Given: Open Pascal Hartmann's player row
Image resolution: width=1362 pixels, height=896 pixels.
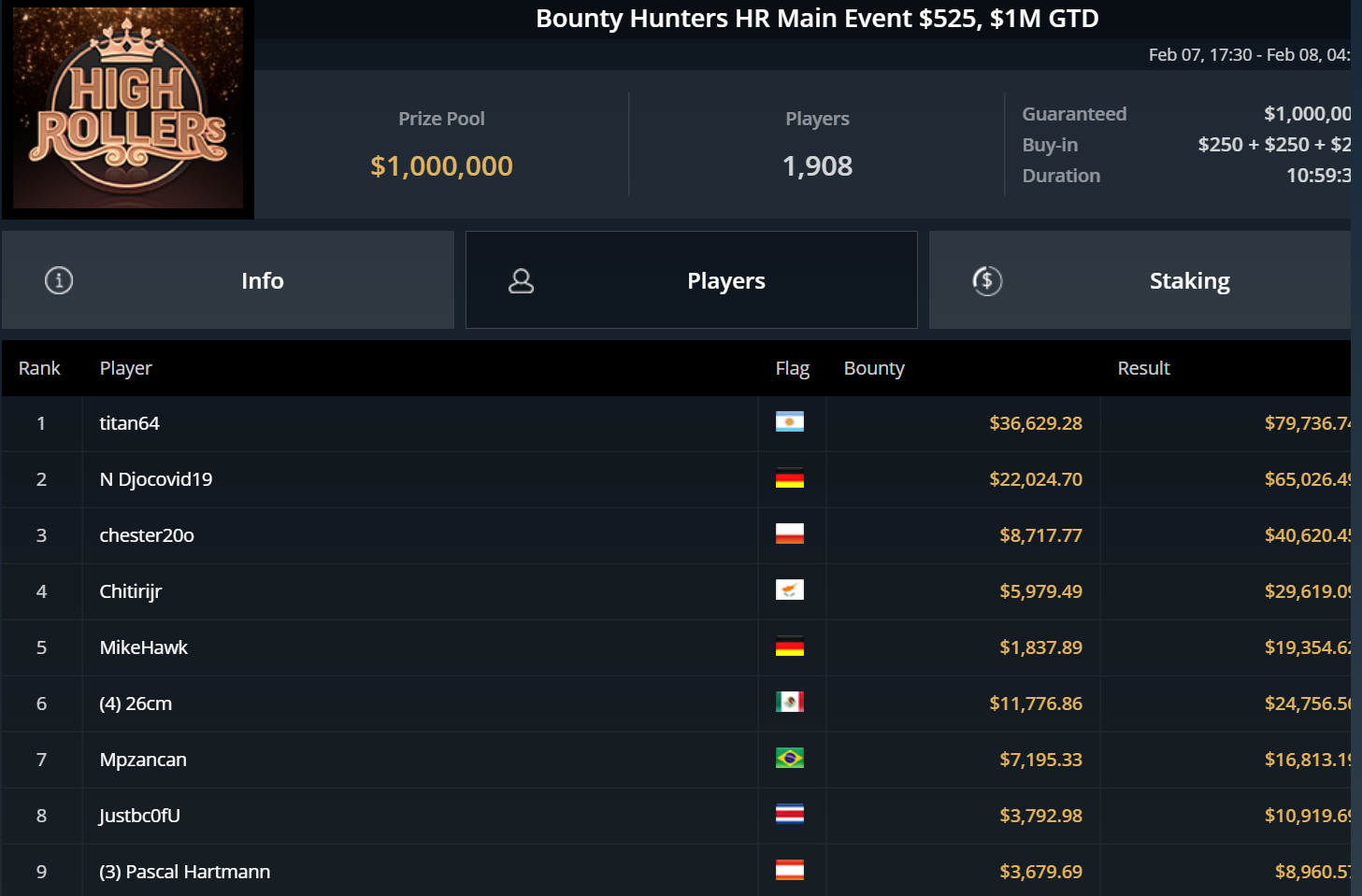Looking at the screenshot, I should point(185,872).
